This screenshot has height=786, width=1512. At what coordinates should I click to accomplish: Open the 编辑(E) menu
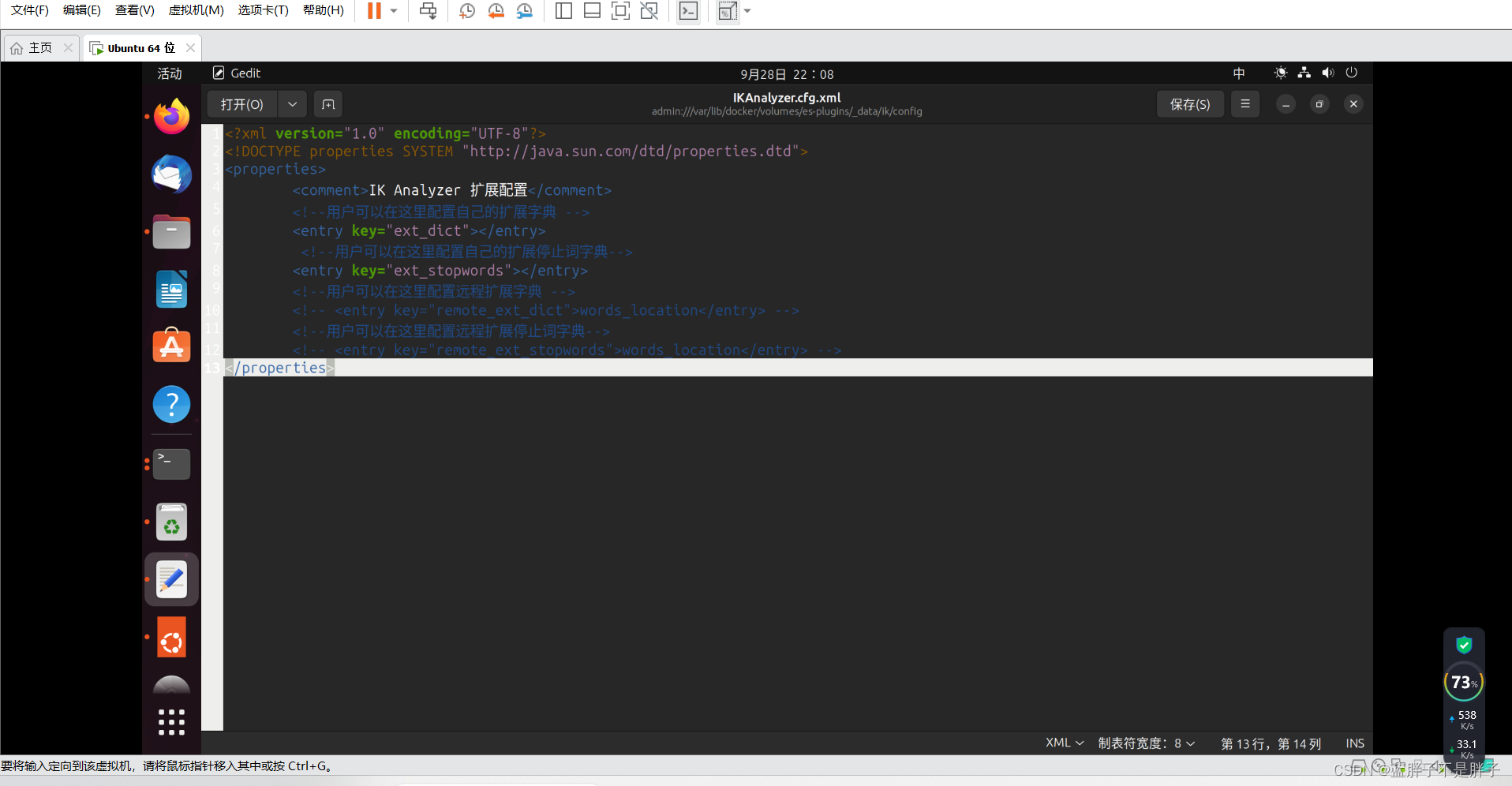(82, 10)
